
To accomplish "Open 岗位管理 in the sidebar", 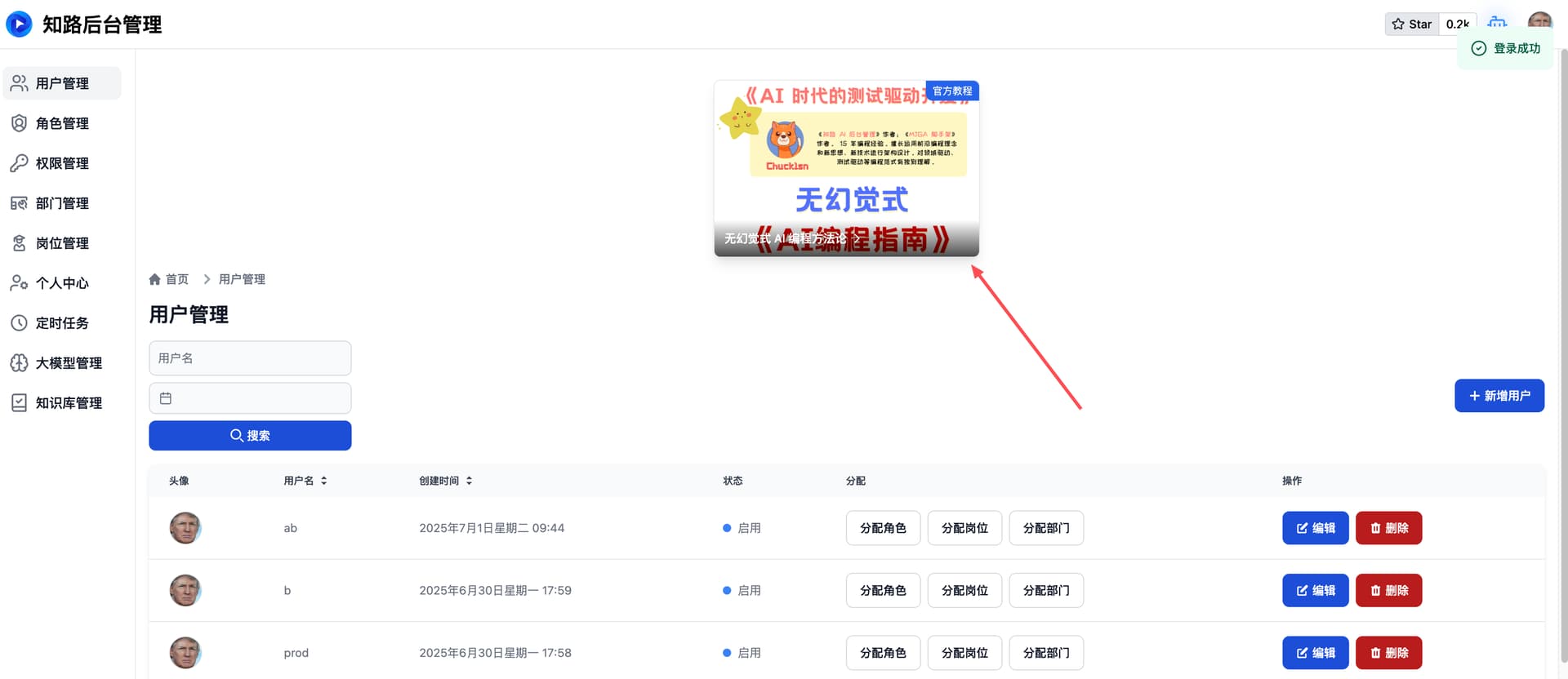I will click(62, 243).
